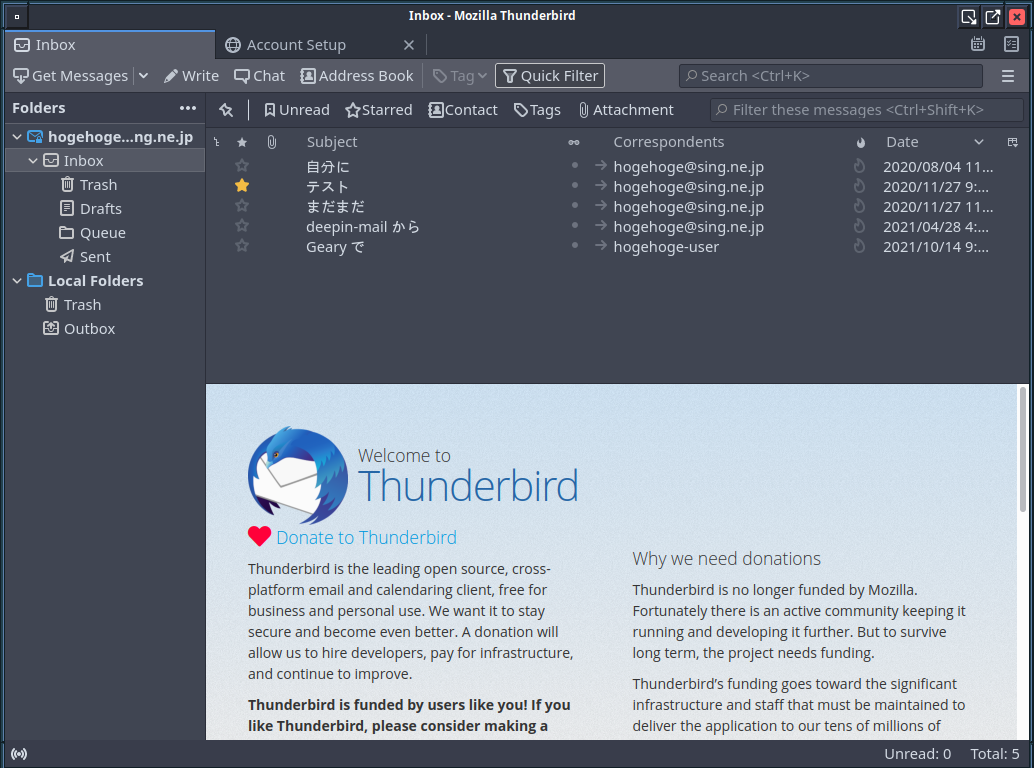The height and width of the screenshot is (768, 1034).
Task: Open Get Messages dropdown arrow
Action: click(x=143, y=76)
